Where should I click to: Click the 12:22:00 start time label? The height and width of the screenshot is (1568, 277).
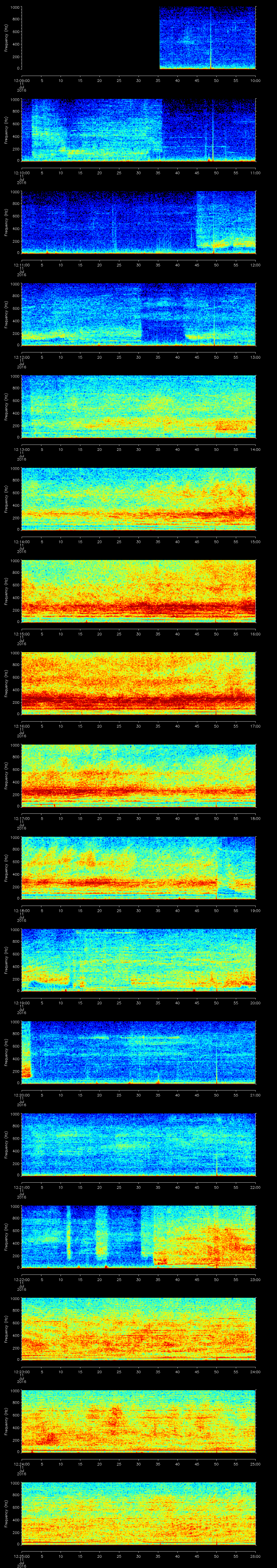(22, 1279)
